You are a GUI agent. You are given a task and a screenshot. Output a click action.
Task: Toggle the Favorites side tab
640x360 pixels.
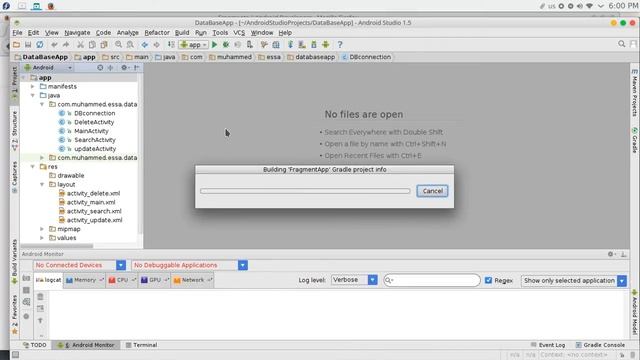click(x=15, y=314)
